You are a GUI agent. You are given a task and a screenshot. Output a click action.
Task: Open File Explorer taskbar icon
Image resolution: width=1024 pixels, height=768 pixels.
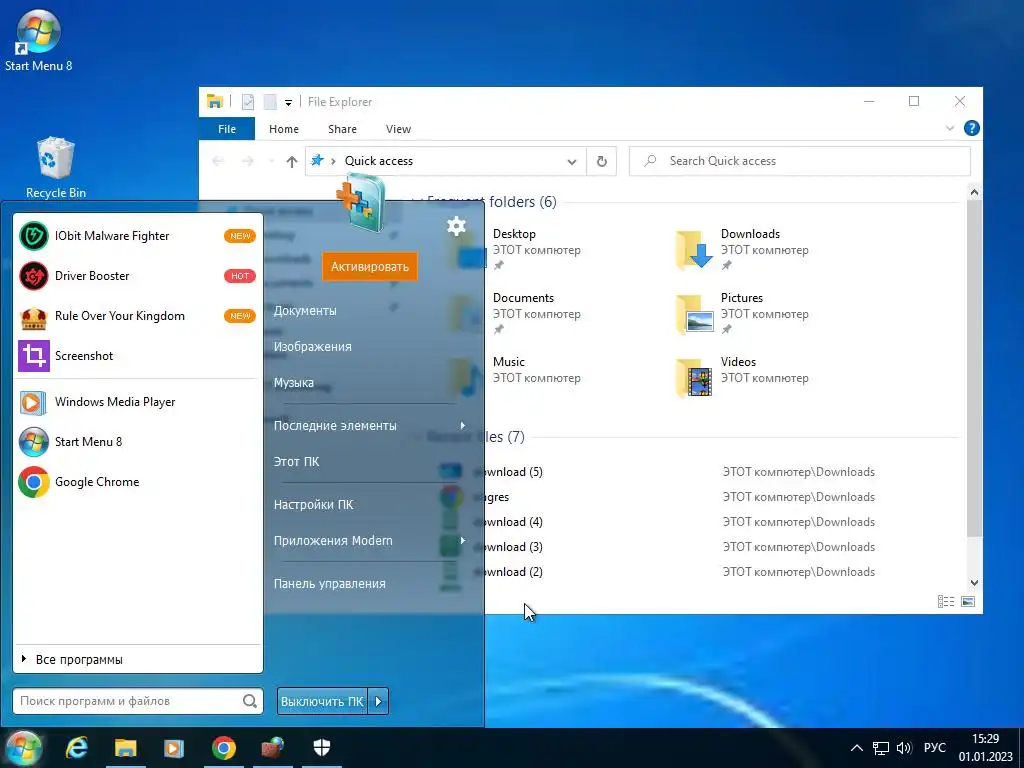[x=125, y=748]
